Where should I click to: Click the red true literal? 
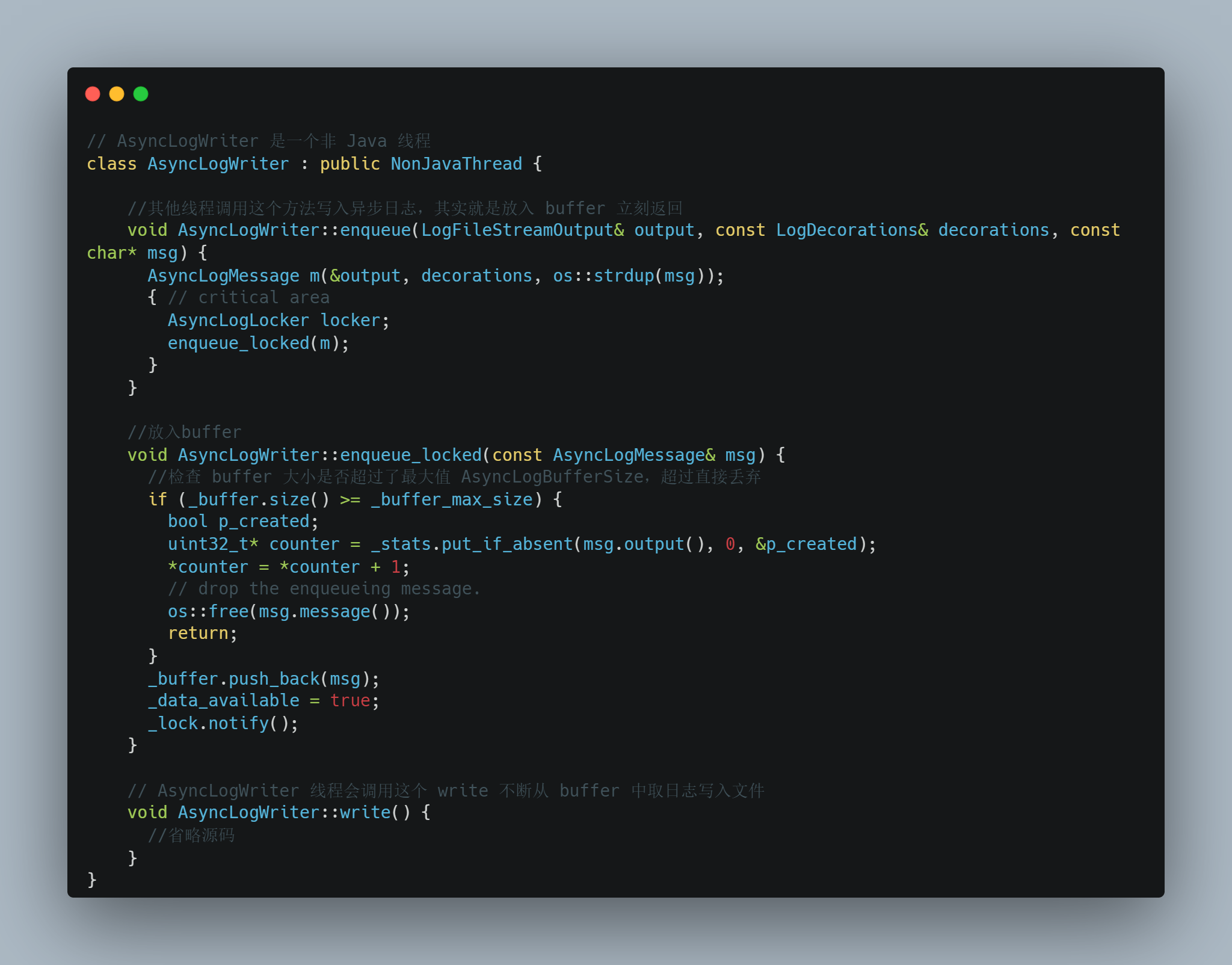pyautogui.click(x=350, y=700)
